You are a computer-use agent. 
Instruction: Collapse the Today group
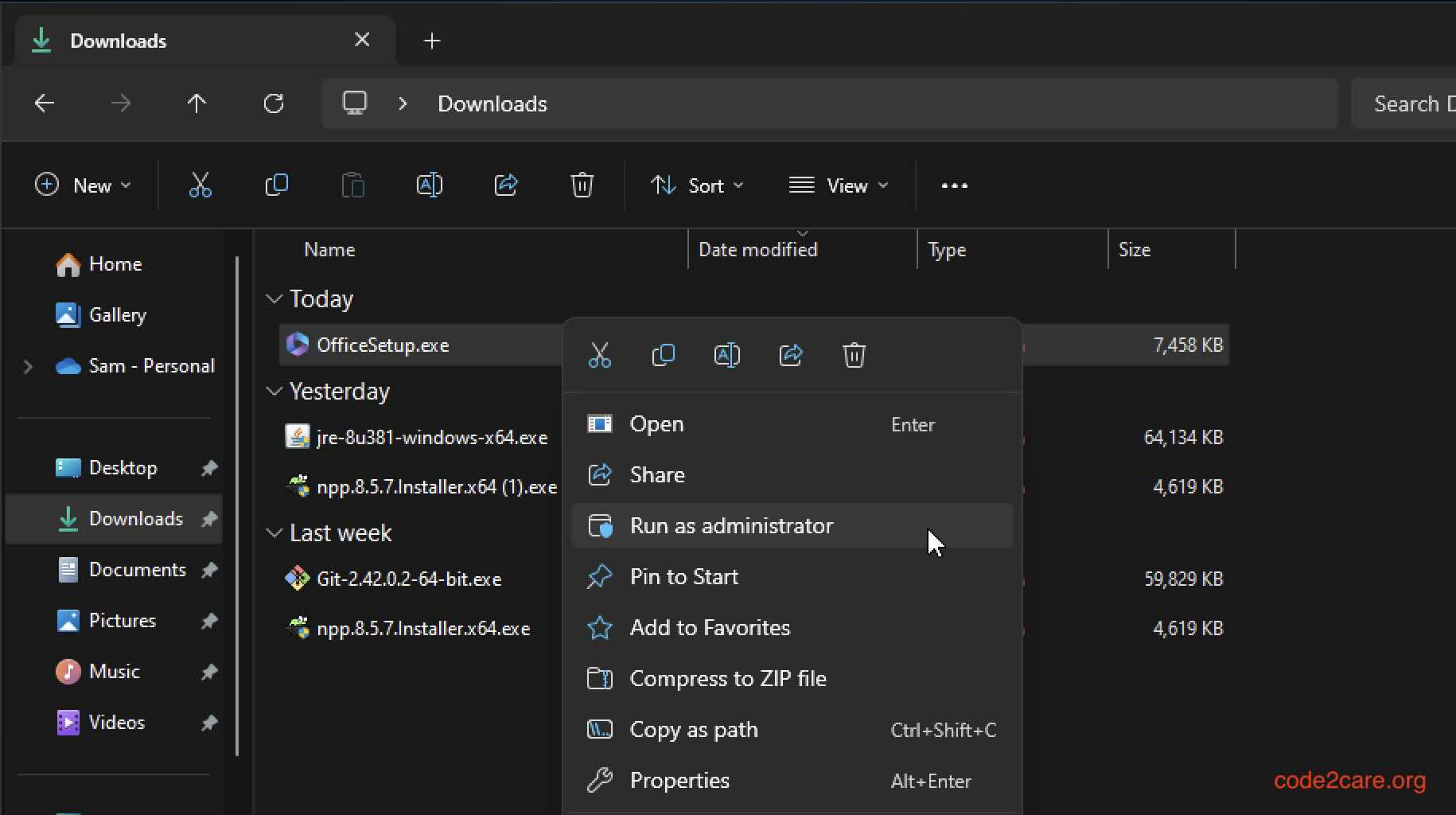click(274, 299)
